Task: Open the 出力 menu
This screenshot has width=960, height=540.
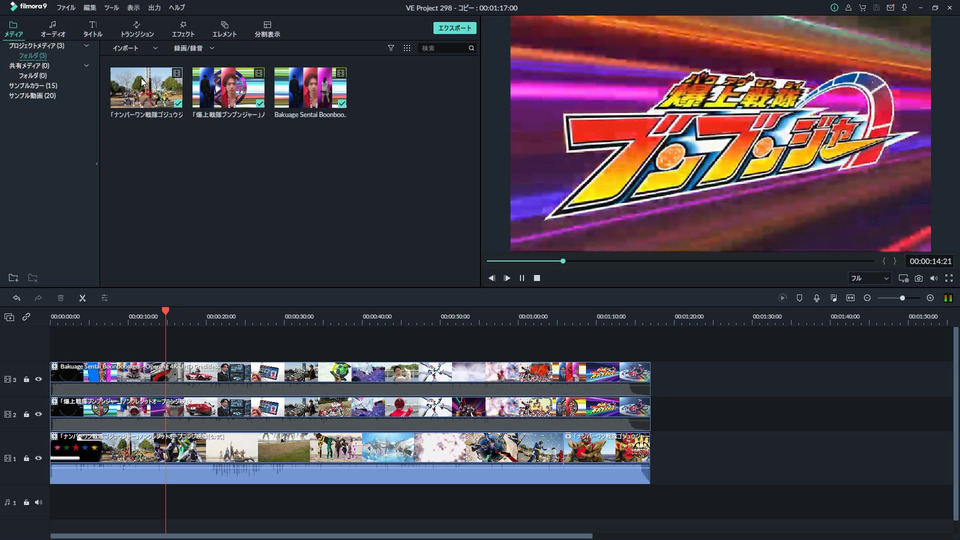Action: pyautogui.click(x=154, y=8)
